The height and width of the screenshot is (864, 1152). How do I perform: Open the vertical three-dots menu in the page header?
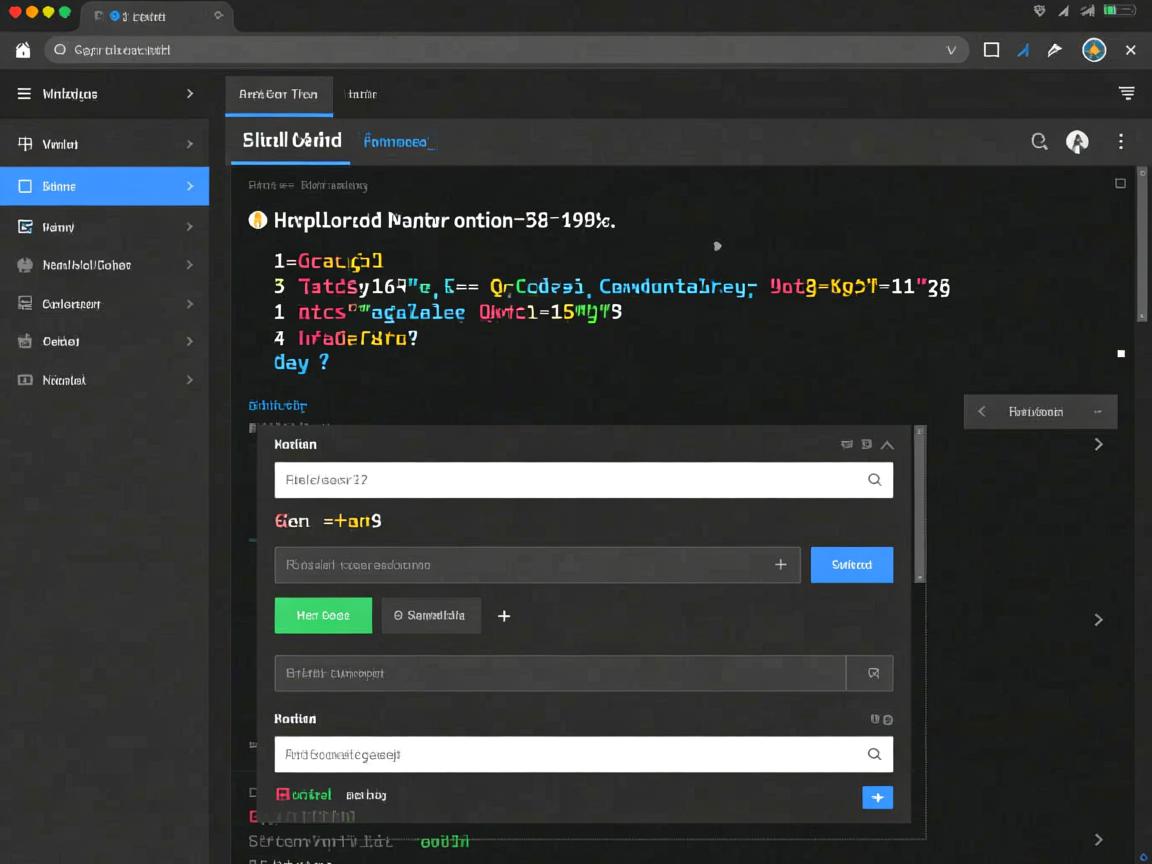[x=1121, y=142]
